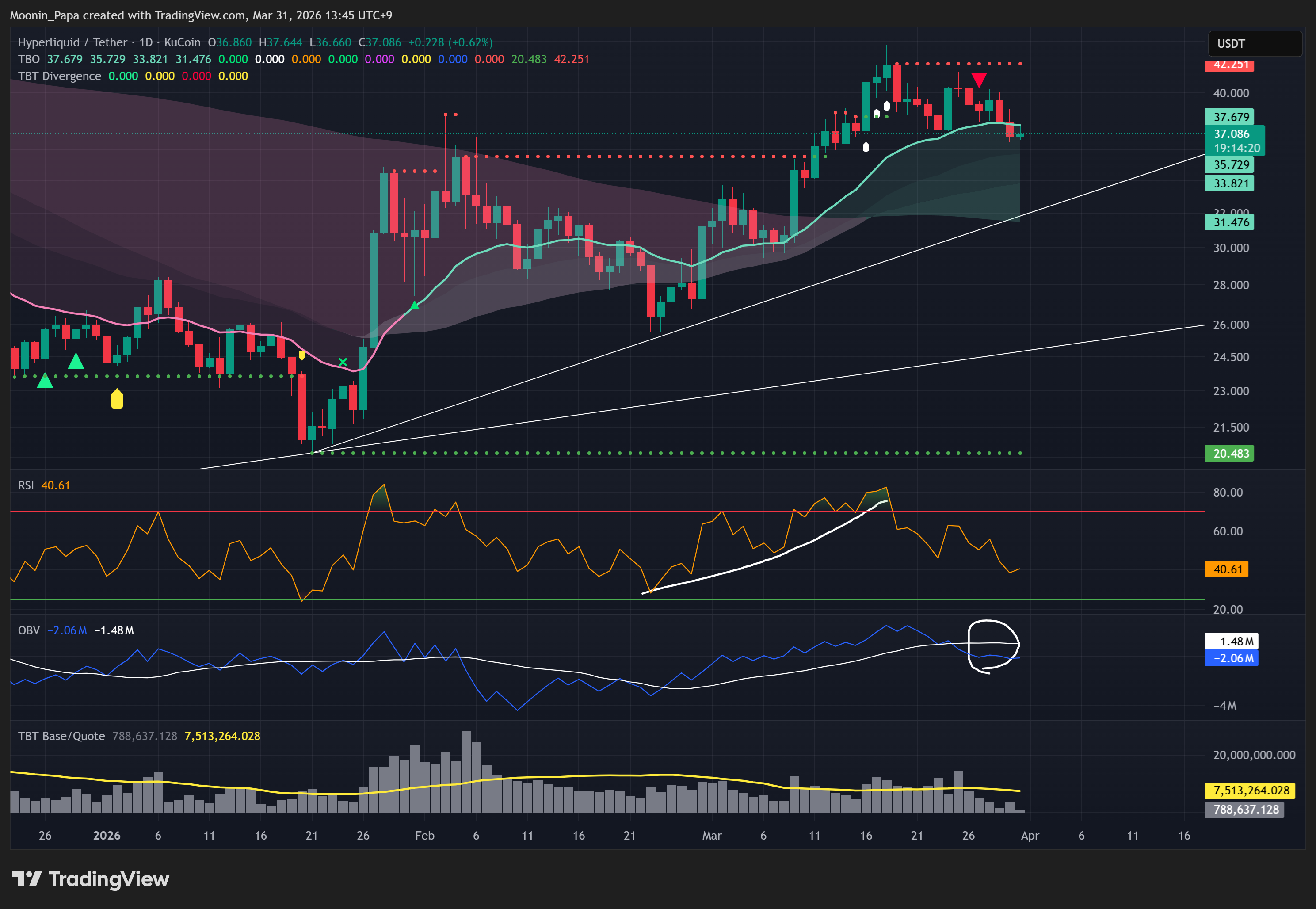Select the TBO indicator legend label
1316x909 pixels.
click(28, 59)
